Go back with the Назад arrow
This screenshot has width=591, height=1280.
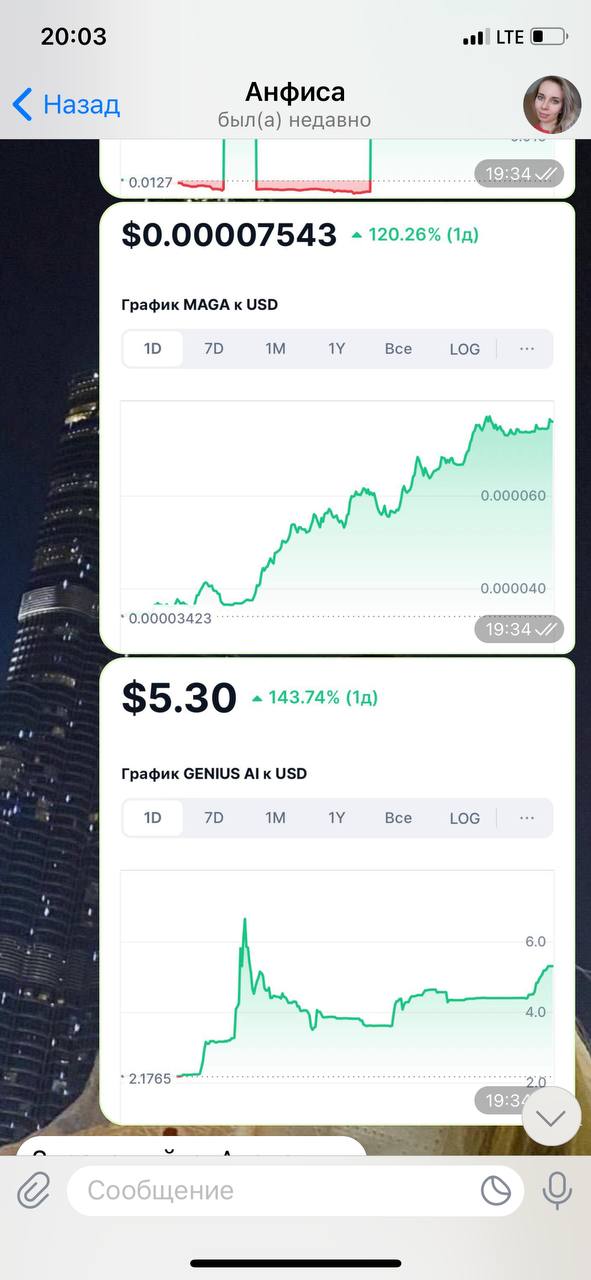click(66, 104)
